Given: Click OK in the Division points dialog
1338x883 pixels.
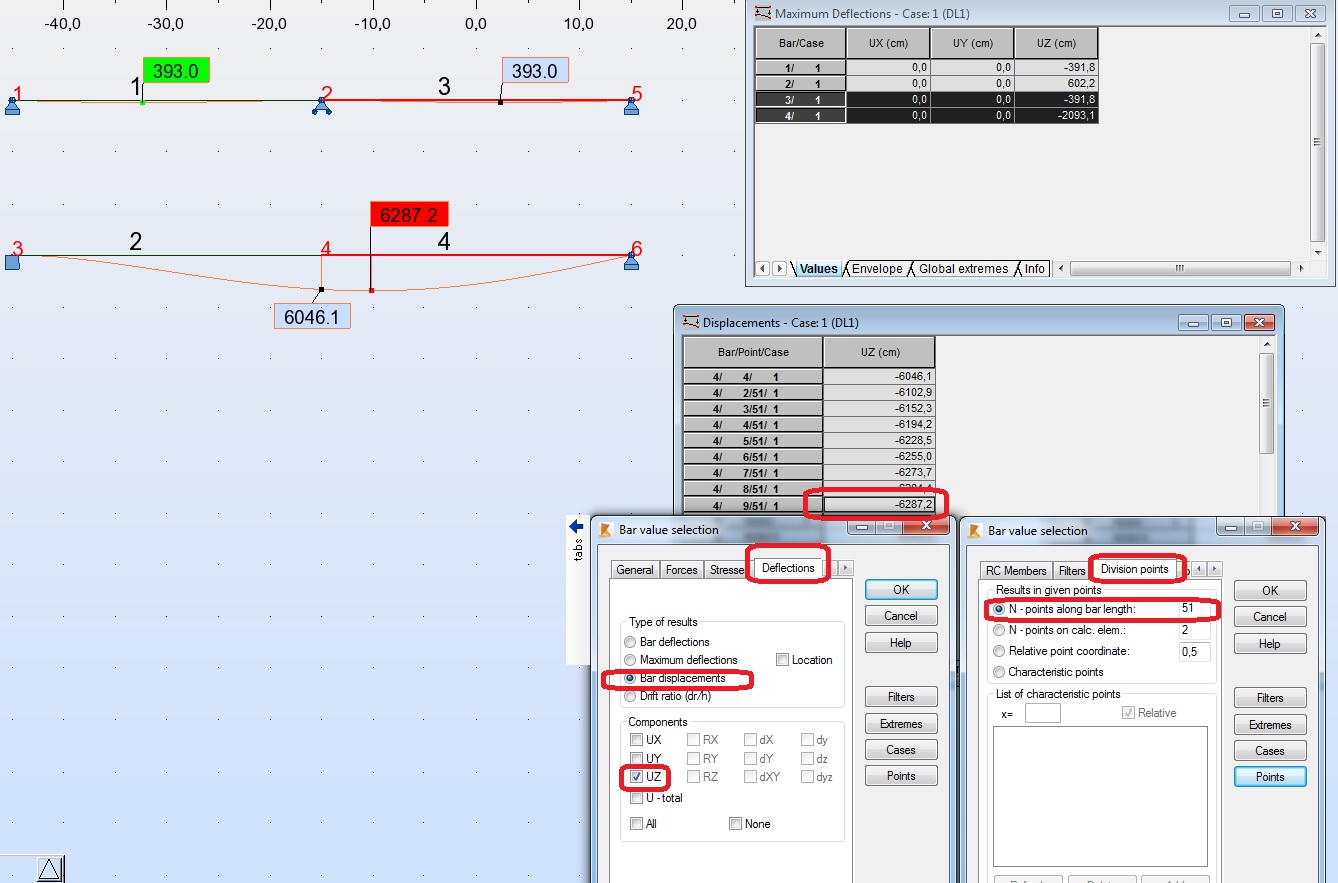Looking at the screenshot, I should 1270,590.
